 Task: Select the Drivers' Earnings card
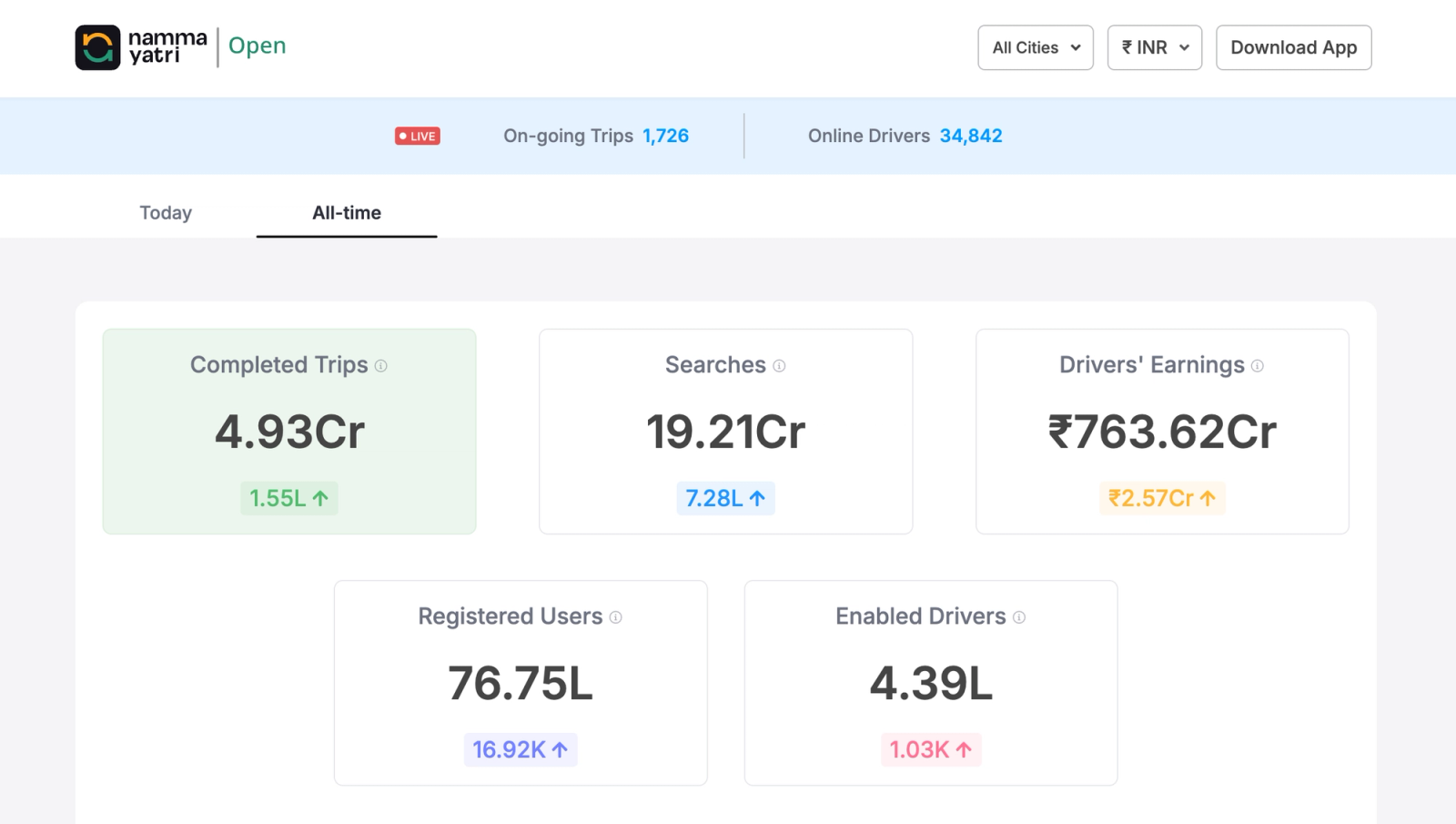point(1162,432)
